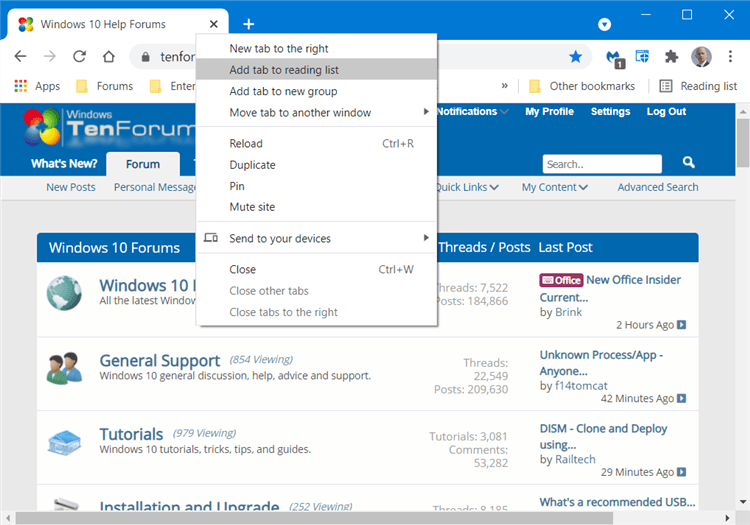The image size is (750, 525).
Task: Go to last post arrow for DISM thread
Action: [x=682, y=472]
